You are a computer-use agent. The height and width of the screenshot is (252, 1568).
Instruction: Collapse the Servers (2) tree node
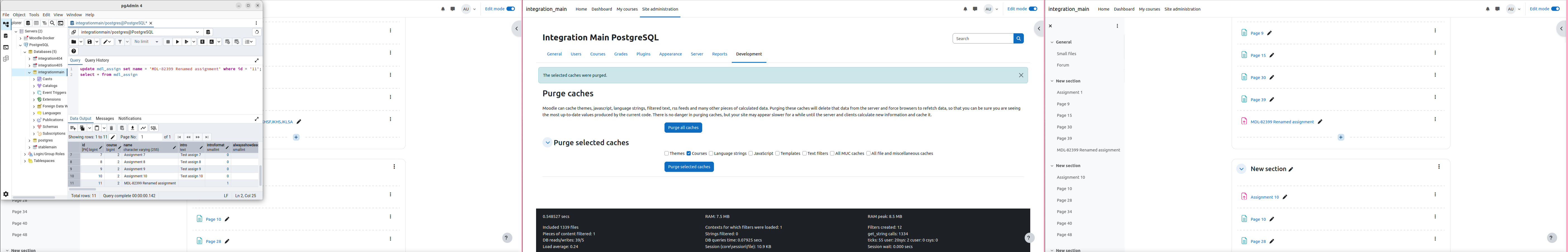pos(16,31)
